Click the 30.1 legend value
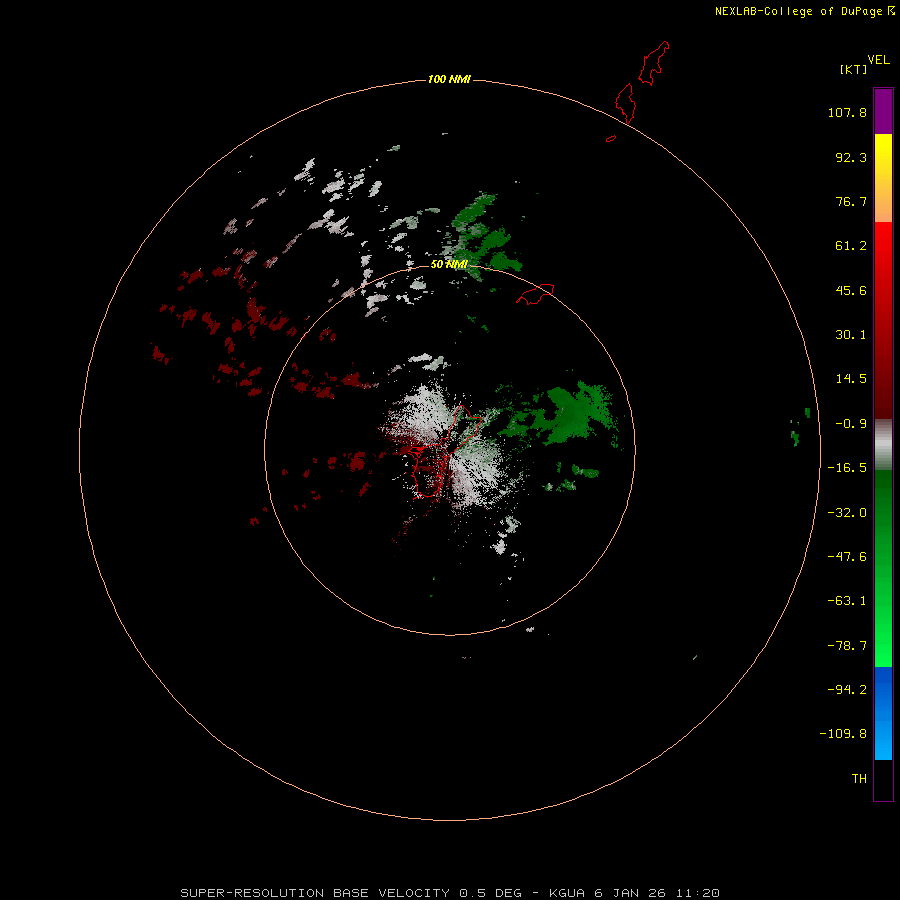The width and height of the screenshot is (900, 900). click(x=851, y=335)
